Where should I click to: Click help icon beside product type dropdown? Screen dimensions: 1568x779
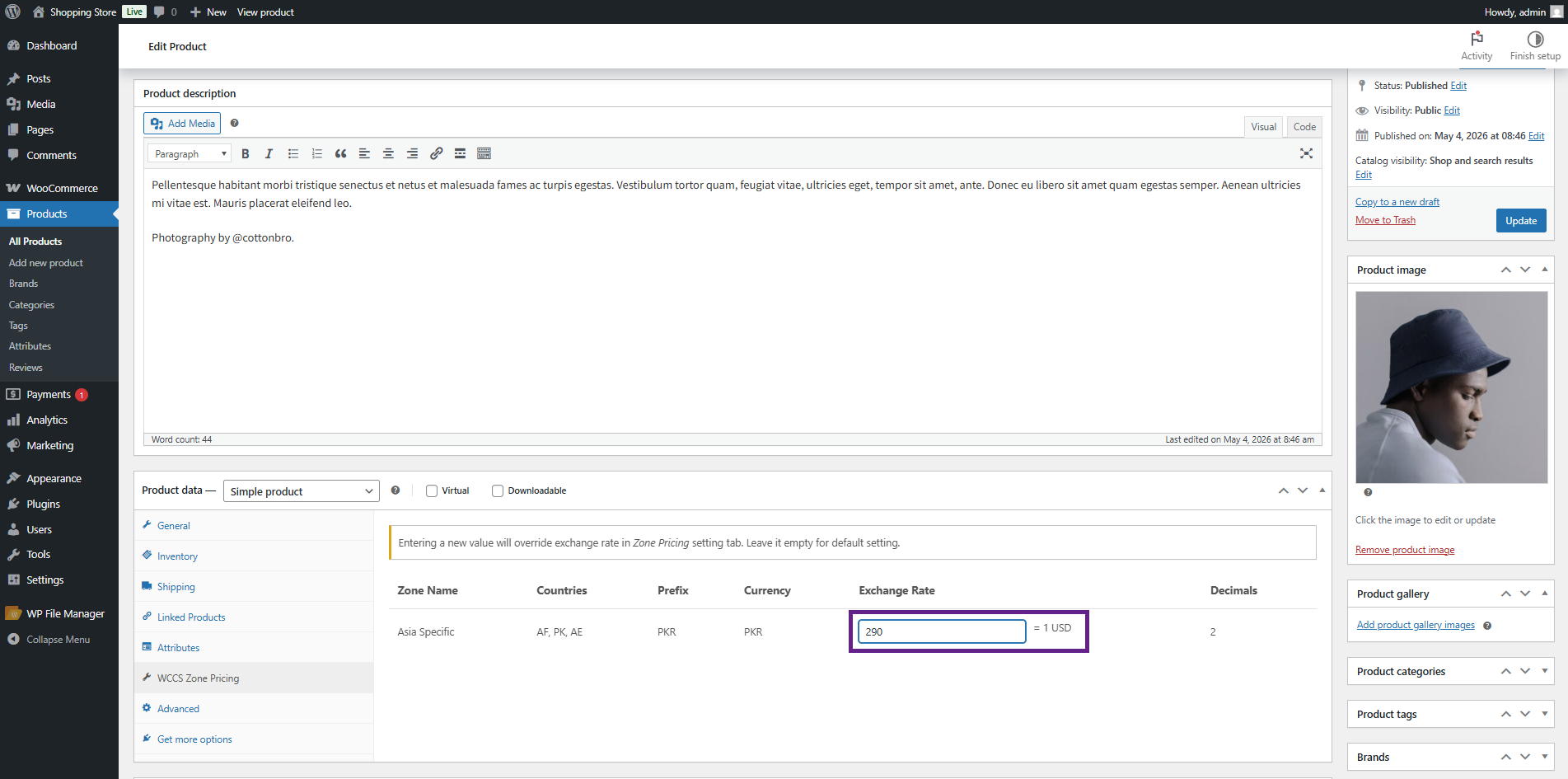(396, 490)
